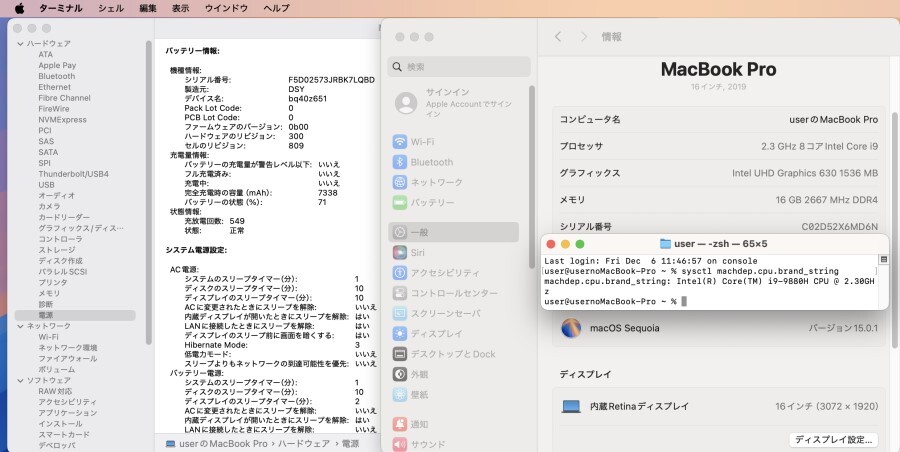This screenshot has width=900, height=452.
Task: Select Wi-Fi in System Information network list
Action: (48, 337)
